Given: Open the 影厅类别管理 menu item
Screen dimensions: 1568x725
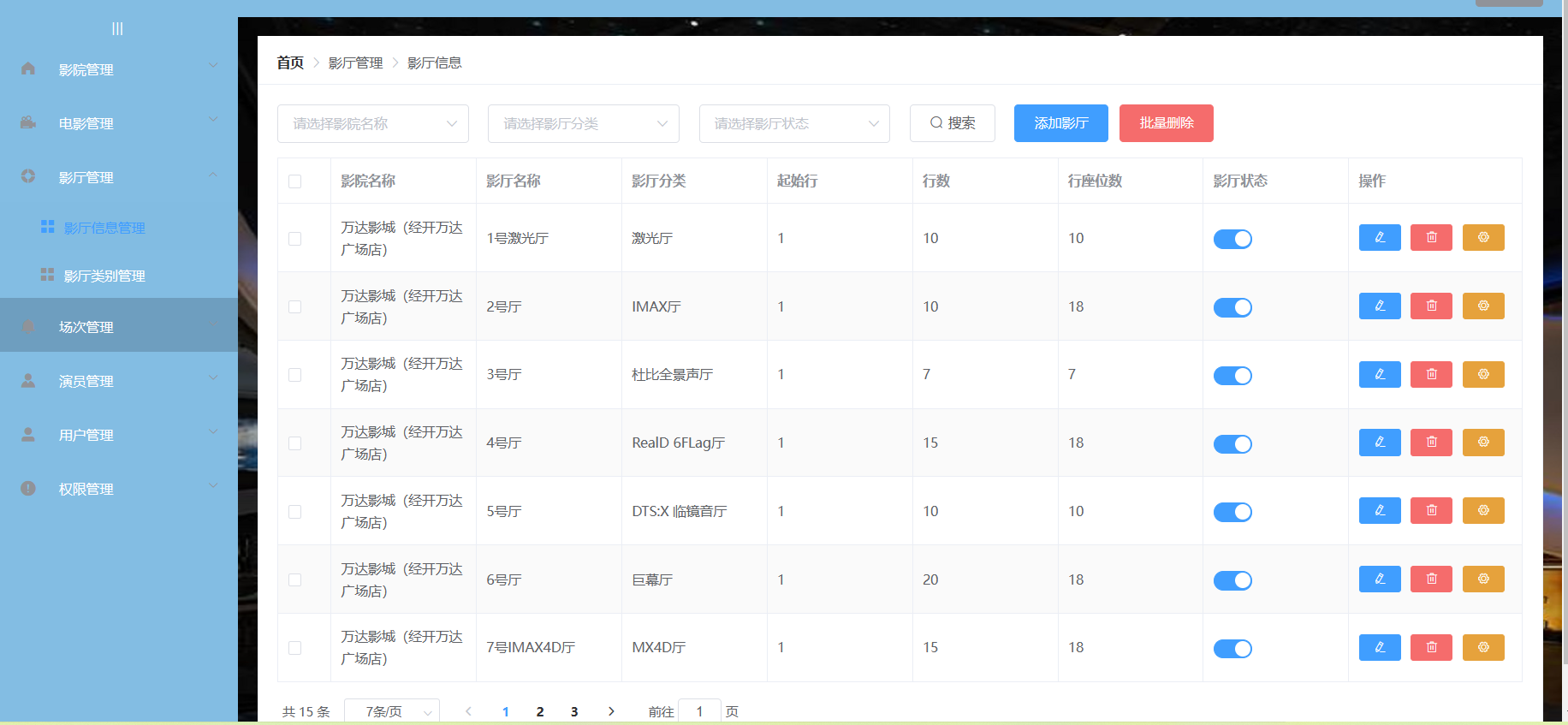Looking at the screenshot, I should 119,276.
